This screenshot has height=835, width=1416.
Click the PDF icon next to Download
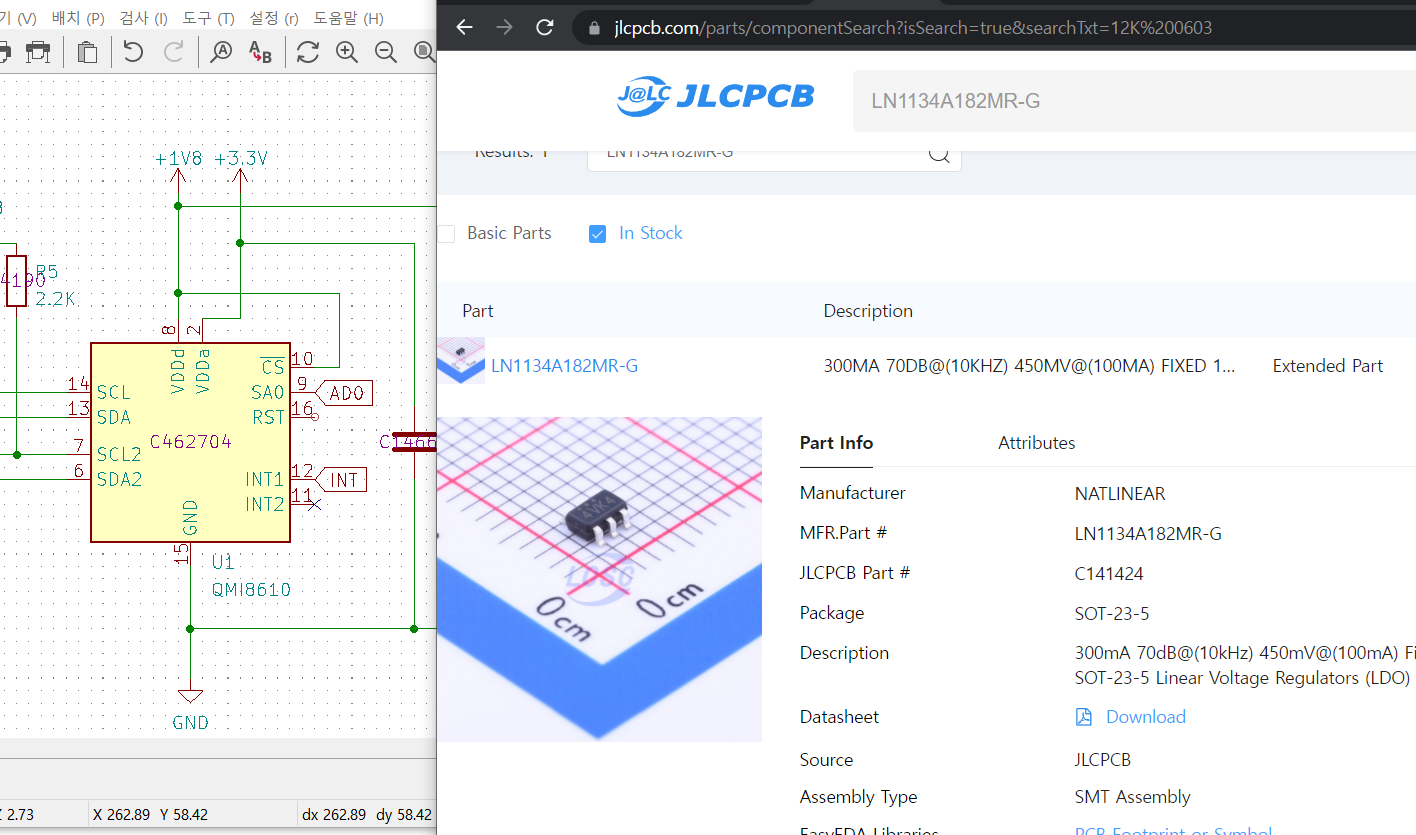(x=1084, y=717)
